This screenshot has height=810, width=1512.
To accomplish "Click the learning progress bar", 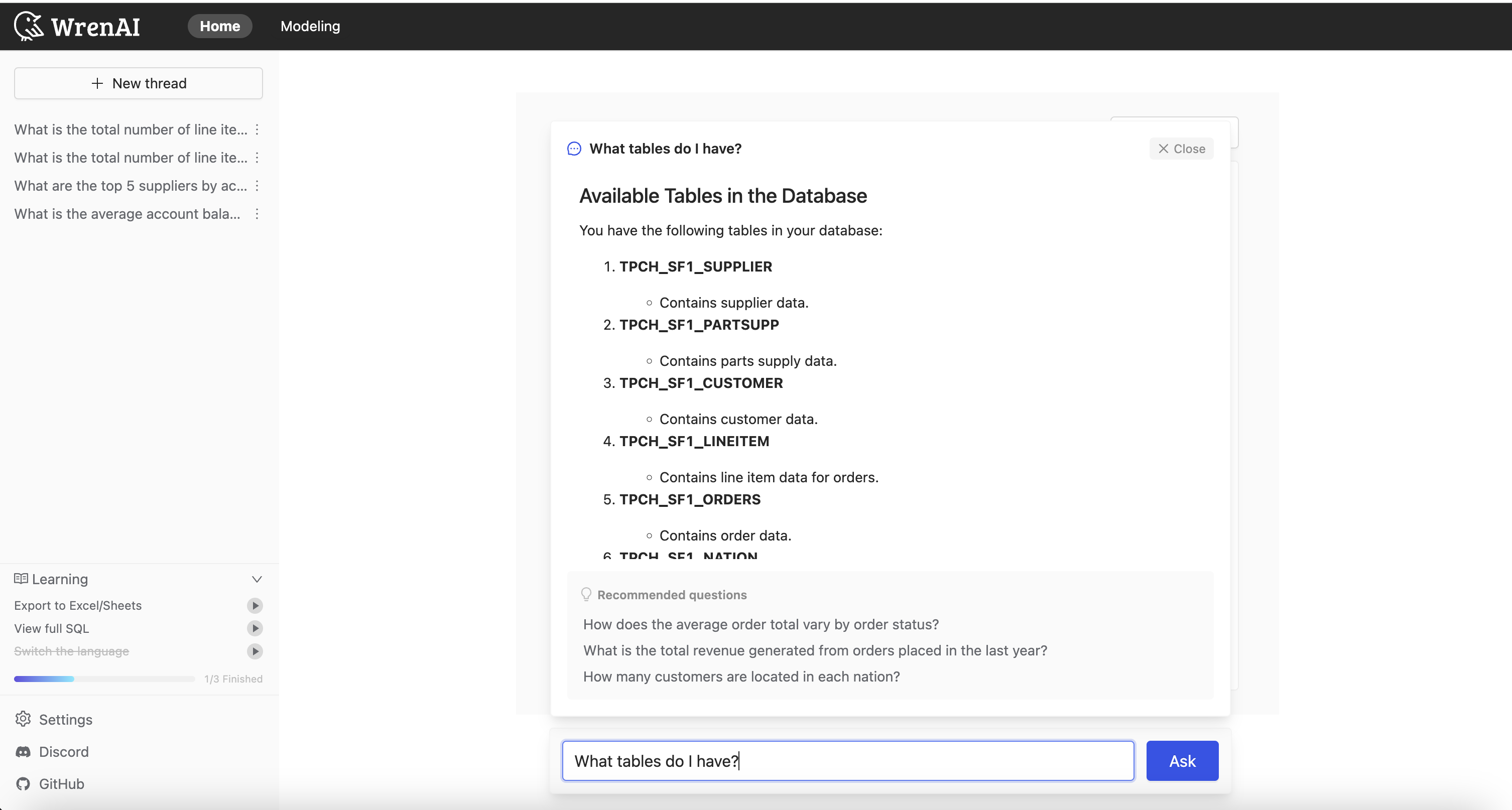I will [x=104, y=679].
